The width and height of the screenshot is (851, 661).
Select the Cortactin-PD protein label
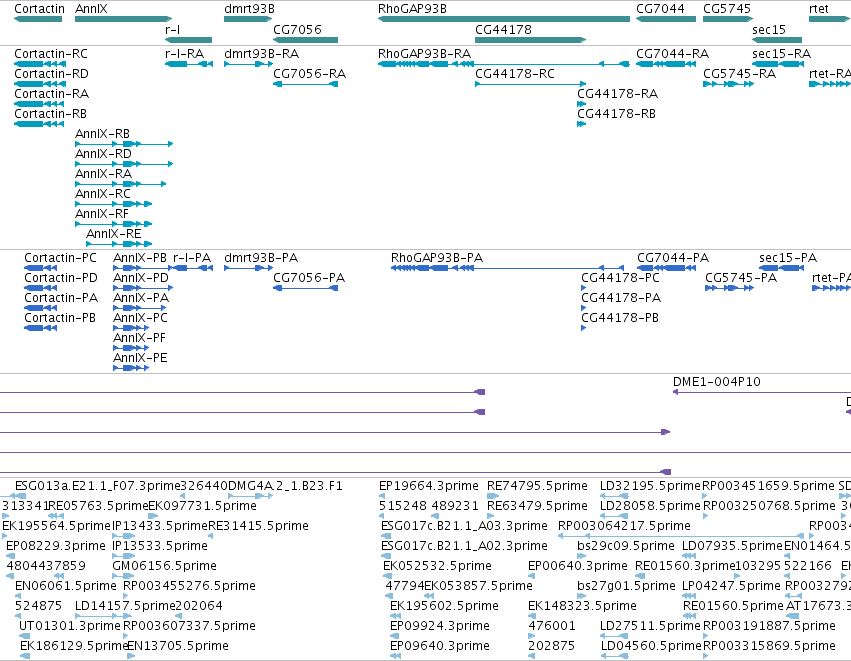click(61, 278)
